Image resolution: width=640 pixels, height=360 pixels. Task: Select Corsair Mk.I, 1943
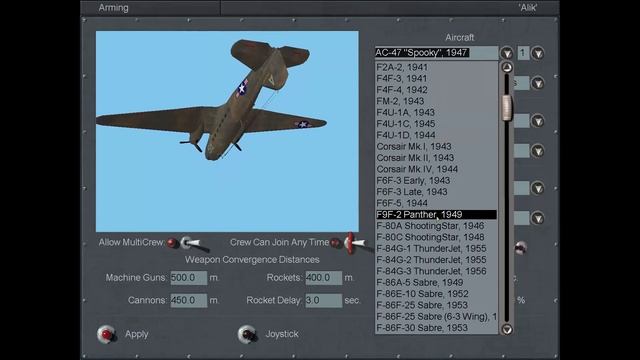tap(436, 147)
